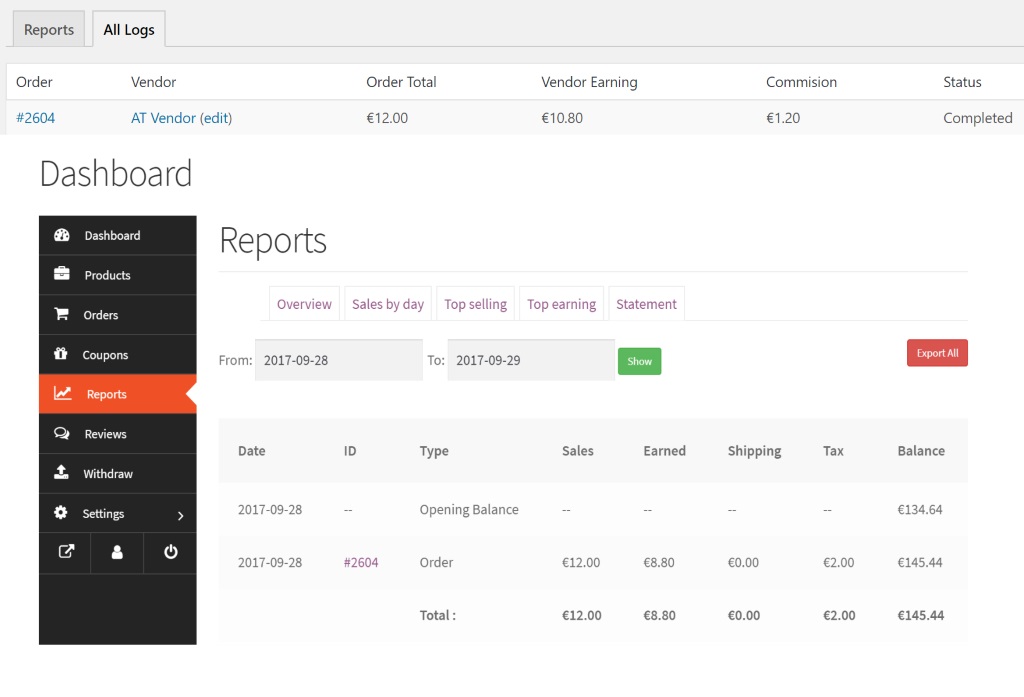Click the Dashboard gauge icon in the sidebar
Viewport: 1024px width, 697px height.
pyautogui.click(x=61, y=235)
